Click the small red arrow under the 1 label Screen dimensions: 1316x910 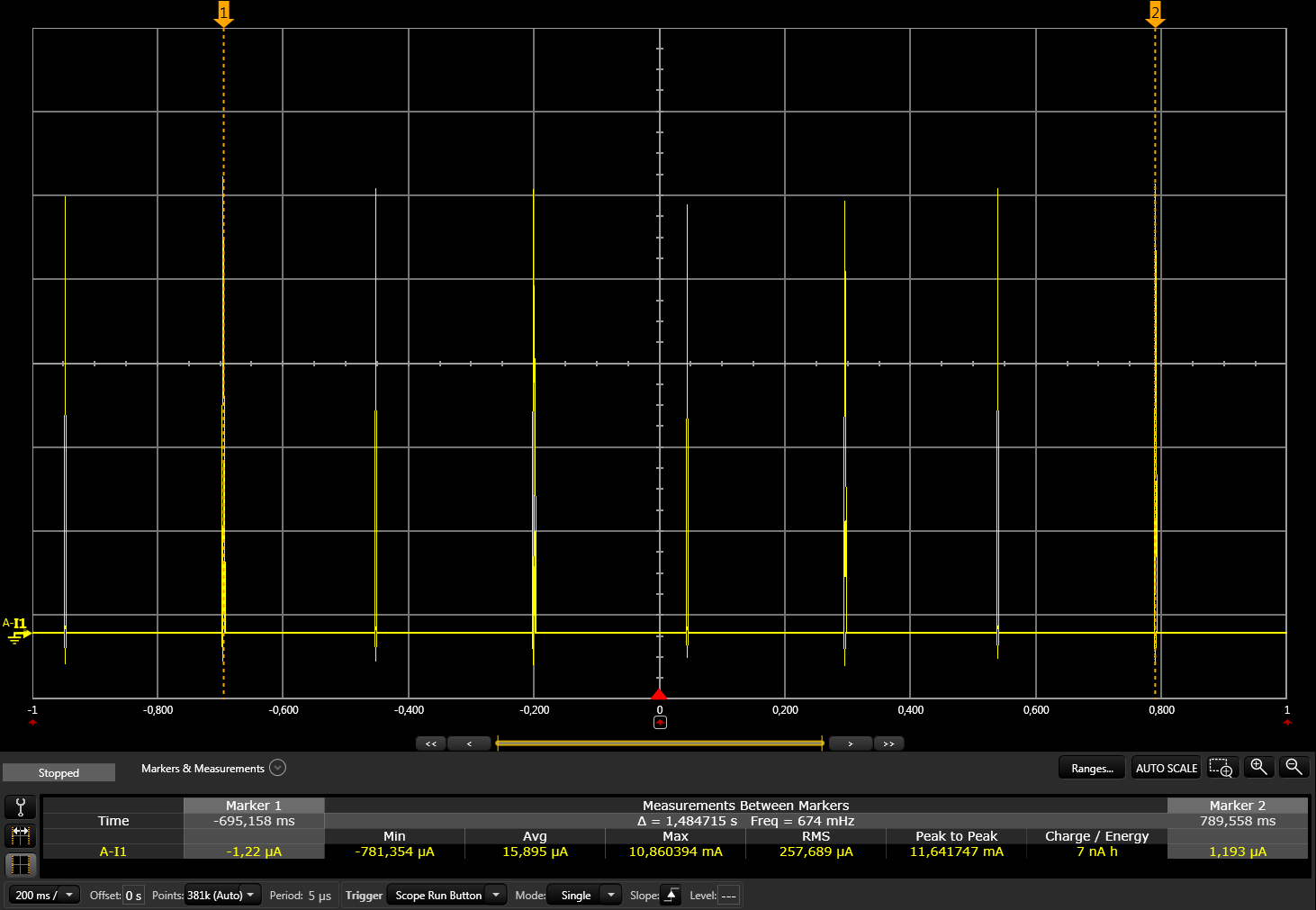point(1287,722)
